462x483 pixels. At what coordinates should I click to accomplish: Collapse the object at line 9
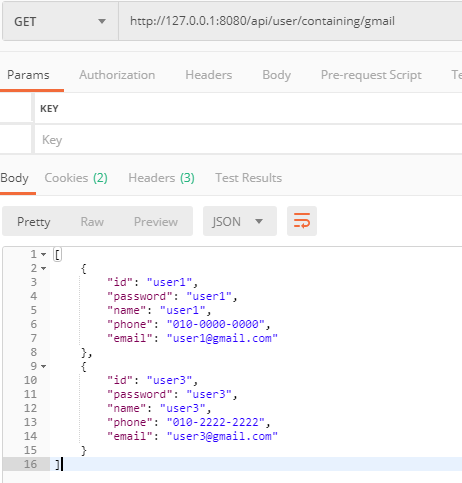point(44,367)
